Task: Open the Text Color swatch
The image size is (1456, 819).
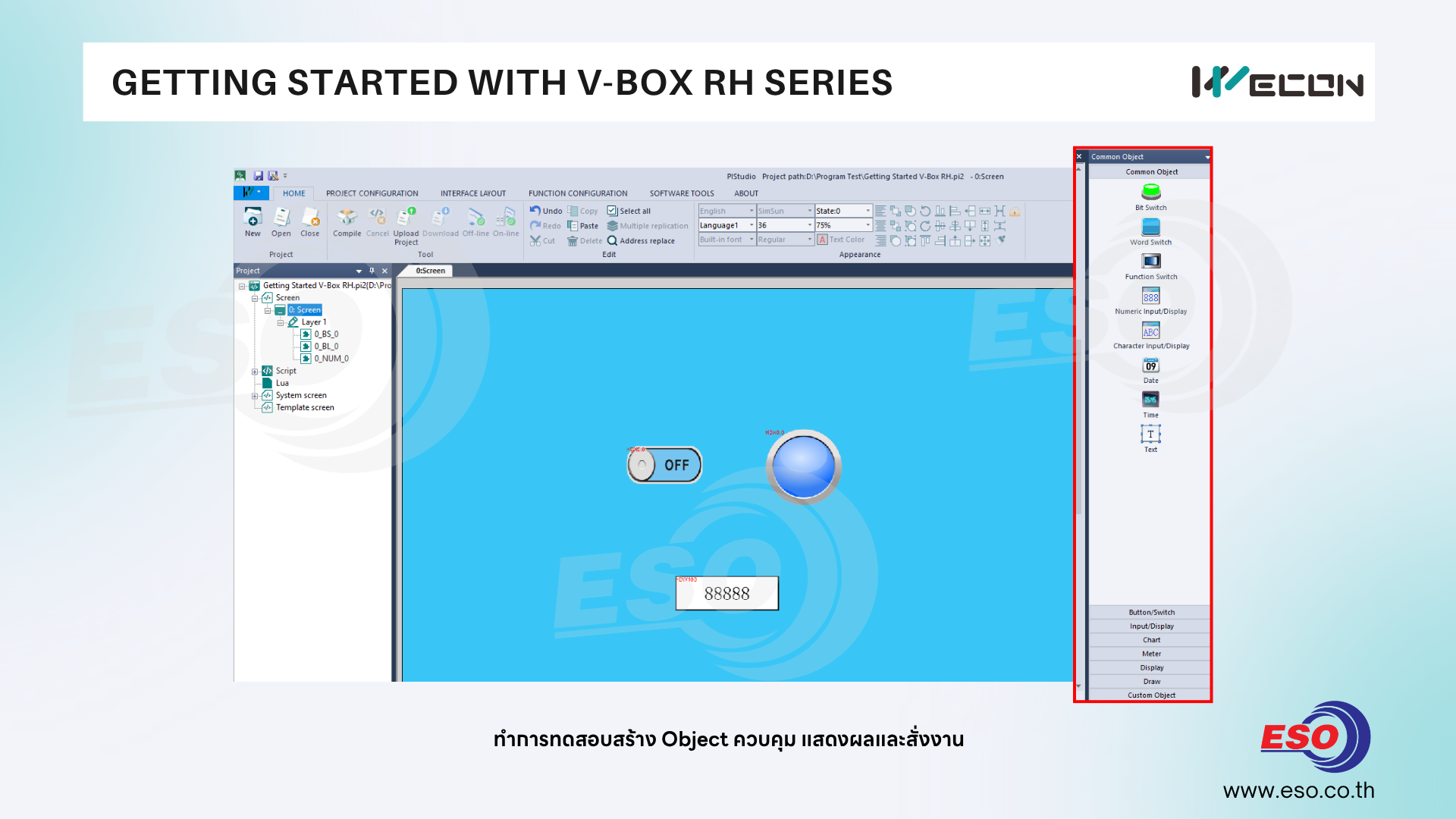Action: click(x=822, y=240)
